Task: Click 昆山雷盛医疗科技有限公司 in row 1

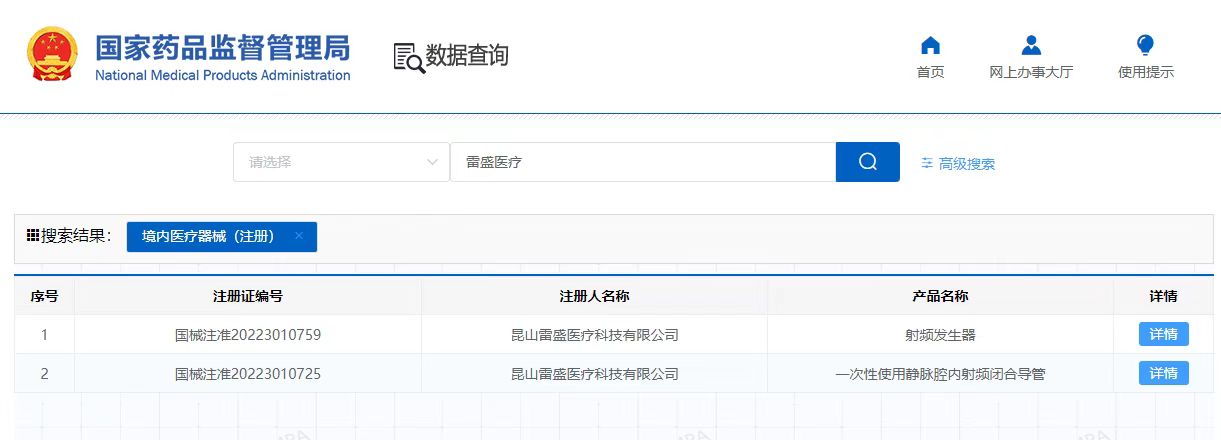Action: point(594,335)
